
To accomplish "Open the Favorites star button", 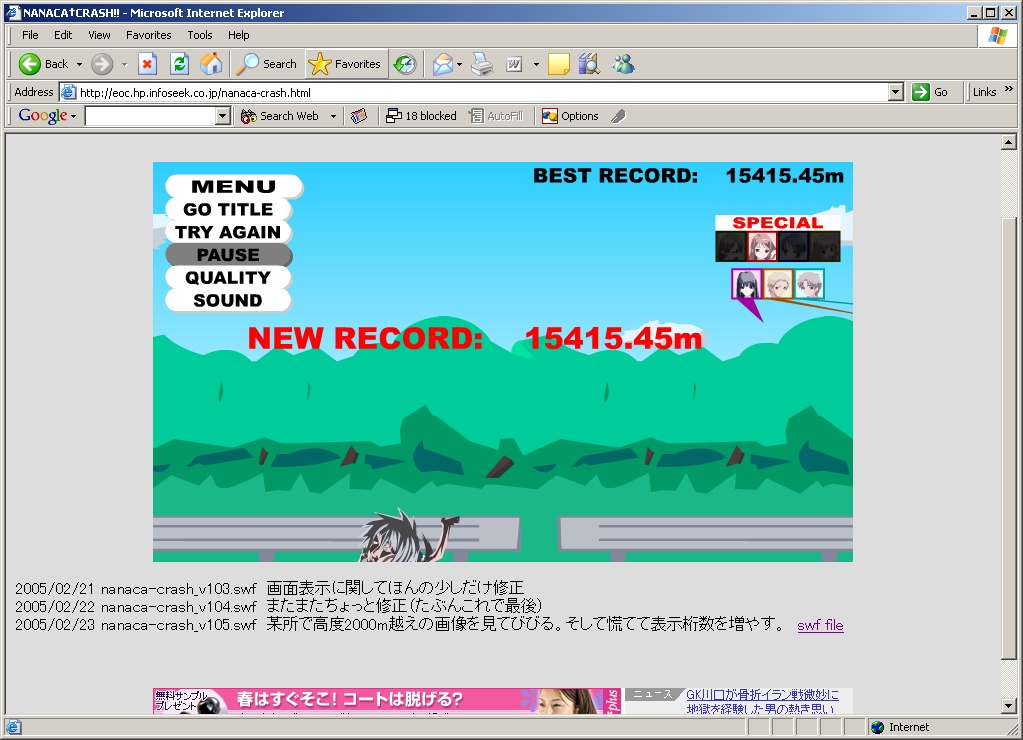I will (345, 64).
